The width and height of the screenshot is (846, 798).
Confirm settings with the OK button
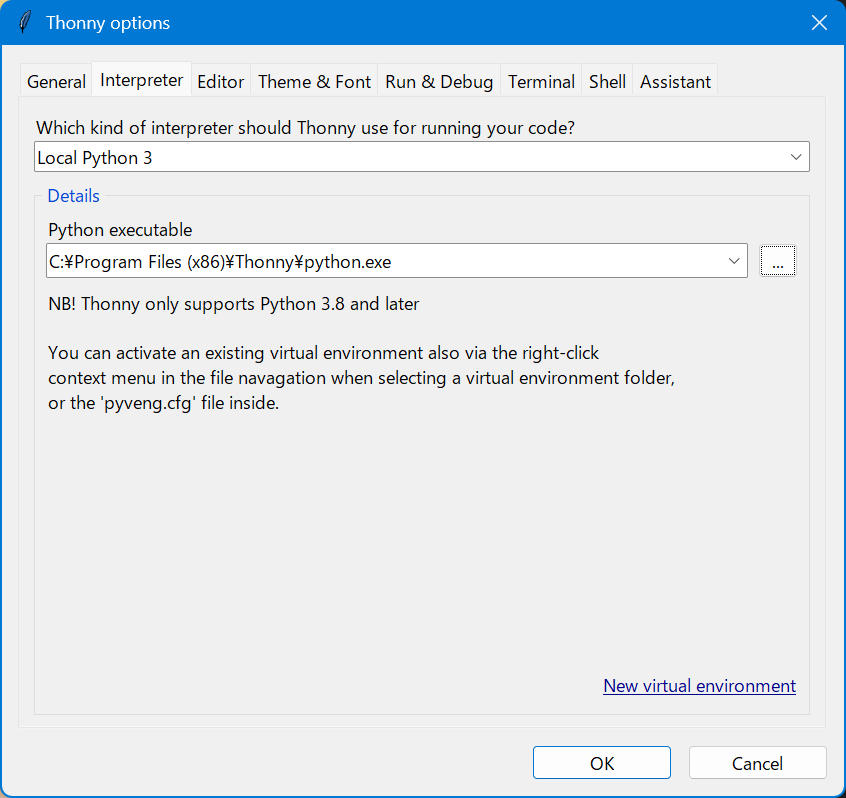602,763
